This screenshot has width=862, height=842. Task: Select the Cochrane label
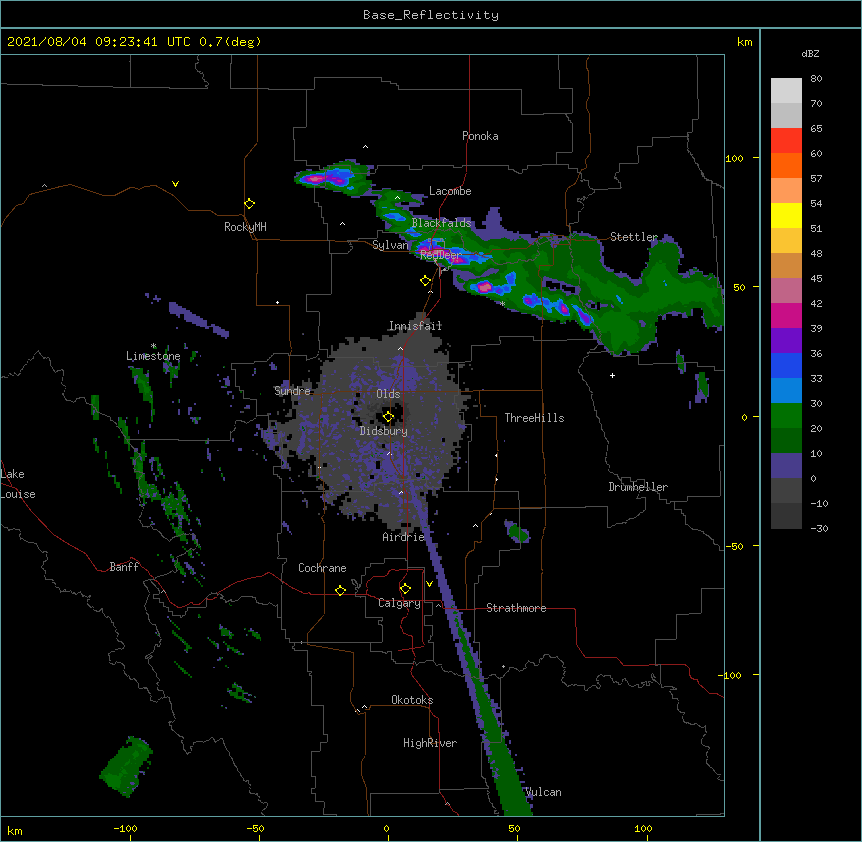click(322, 568)
